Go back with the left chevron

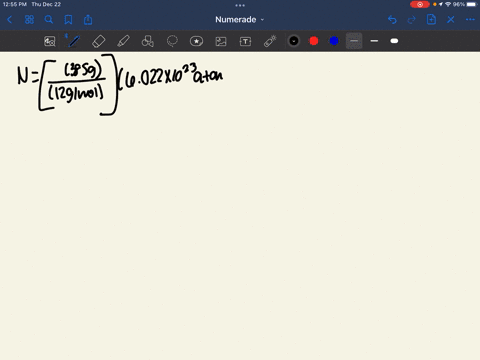[x=10, y=20]
